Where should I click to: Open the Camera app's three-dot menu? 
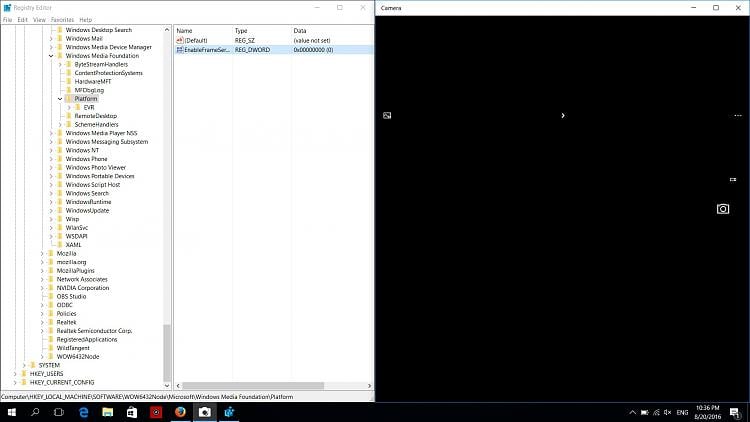point(738,115)
